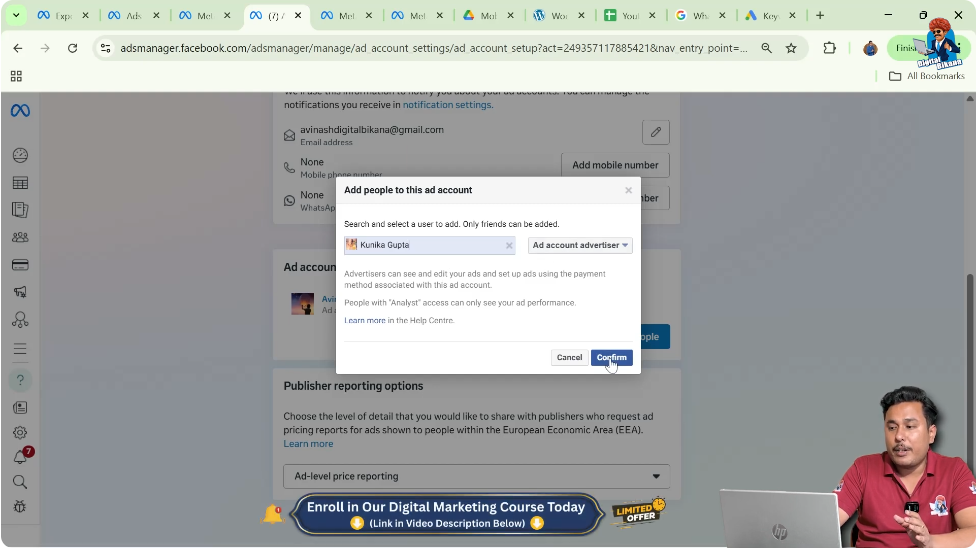The image size is (979, 549).
Task: Close the Add people dialog with X
Action: pos(629,190)
